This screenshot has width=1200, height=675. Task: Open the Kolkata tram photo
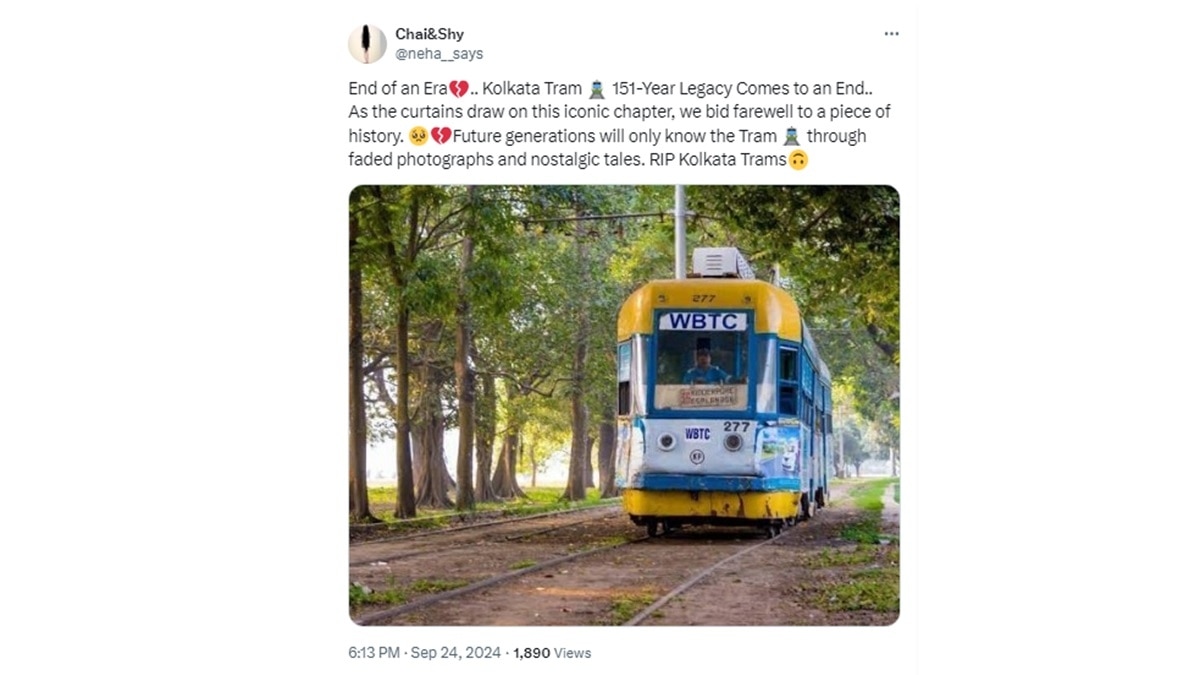(624, 405)
